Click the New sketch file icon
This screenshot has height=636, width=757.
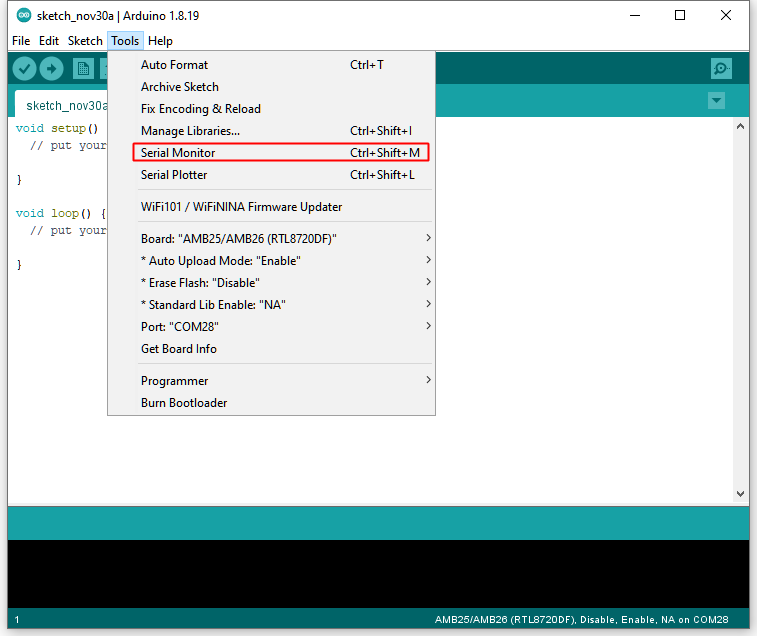84,69
